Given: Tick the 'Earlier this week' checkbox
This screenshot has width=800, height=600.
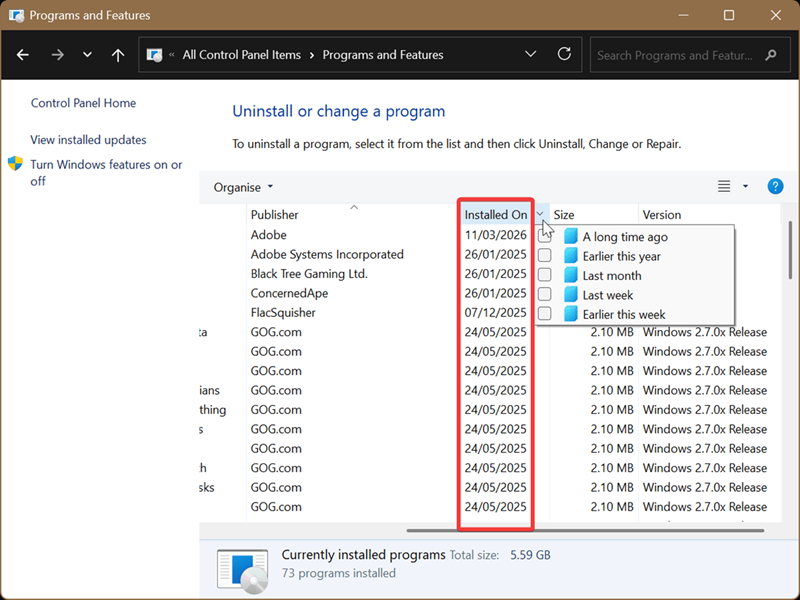Looking at the screenshot, I should 544,313.
